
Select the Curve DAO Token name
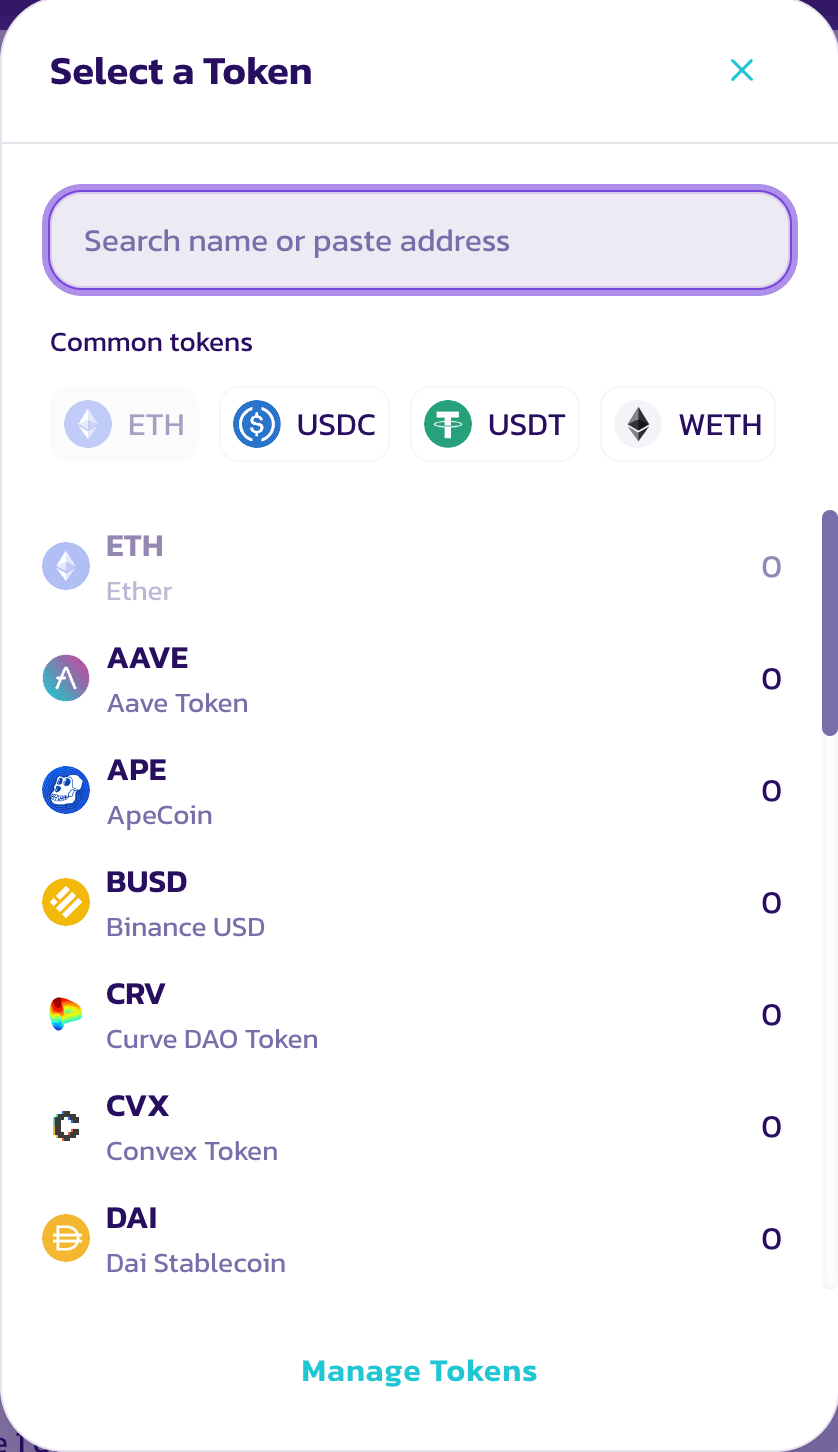coord(212,1039)
